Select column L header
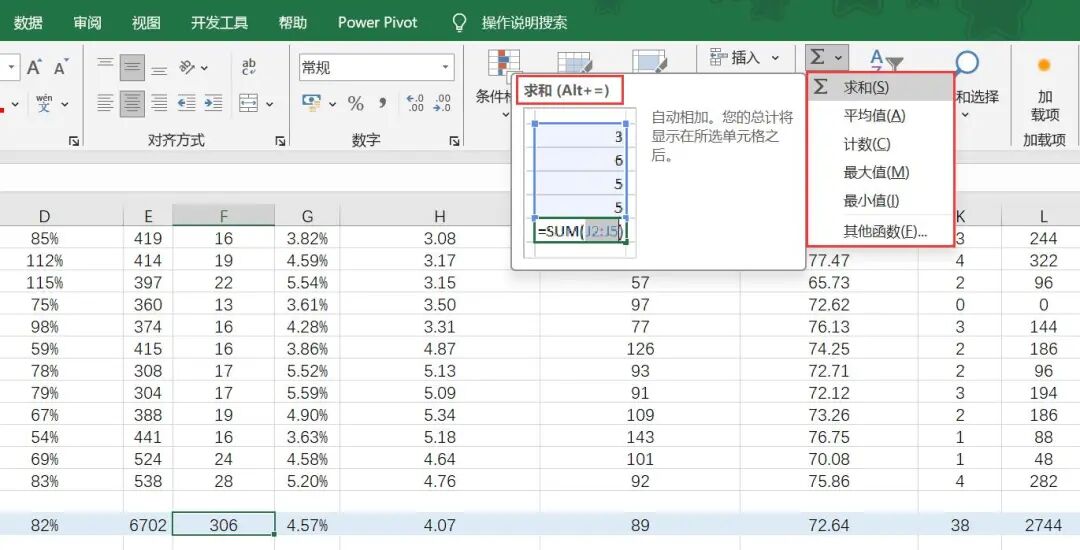This screenshot has height=550, width=1080. pos(1043,216)
